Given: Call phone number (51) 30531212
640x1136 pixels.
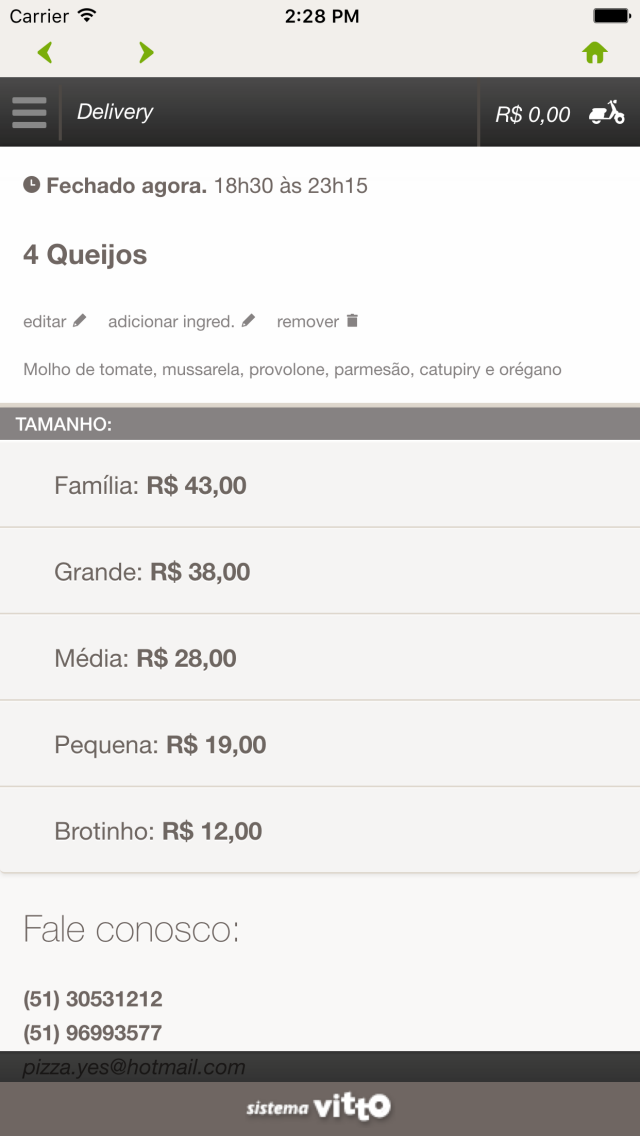Looking at the screenshot, I should coord(93,999).
